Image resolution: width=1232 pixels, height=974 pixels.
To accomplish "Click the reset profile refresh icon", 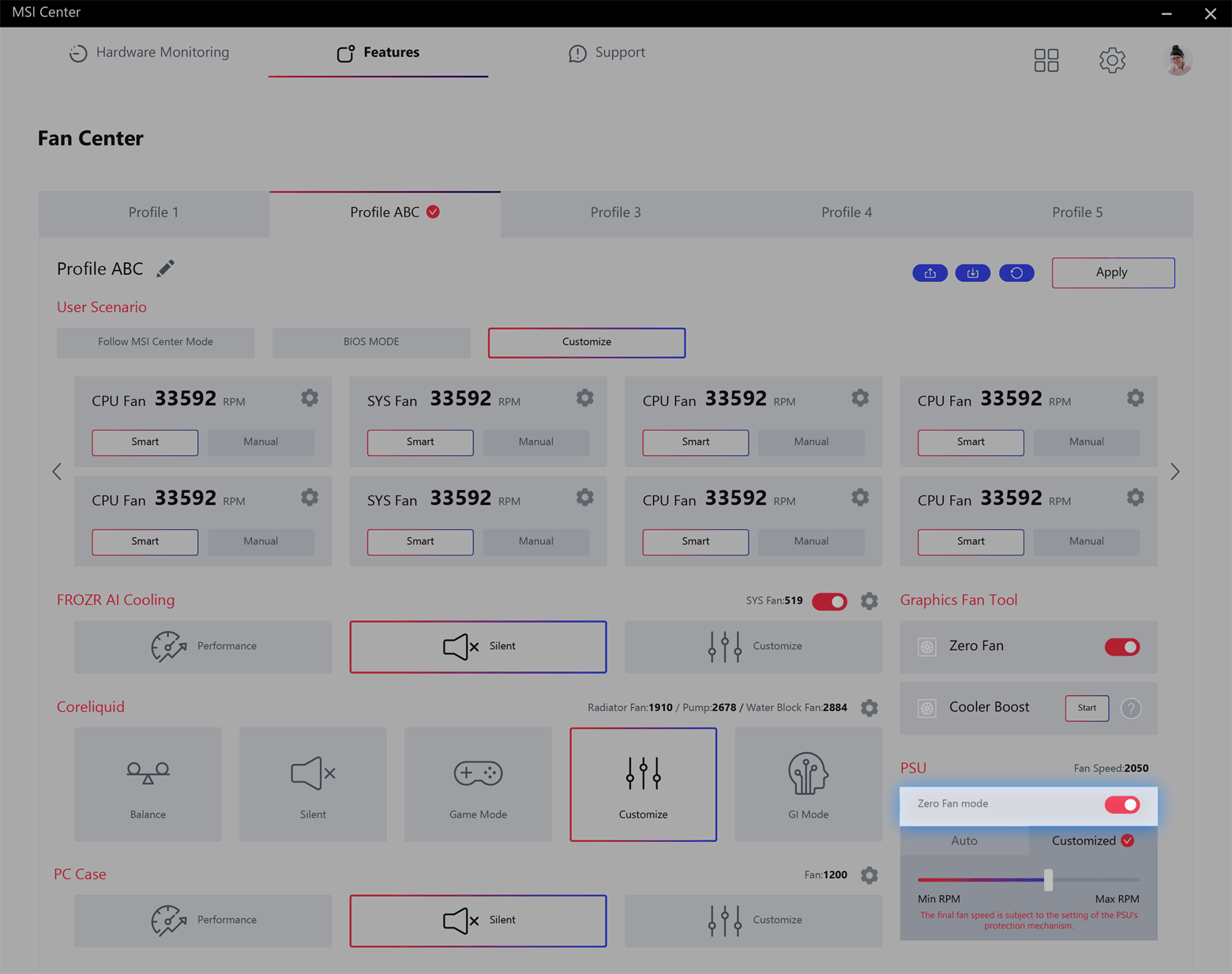I will coord(1016,273).
